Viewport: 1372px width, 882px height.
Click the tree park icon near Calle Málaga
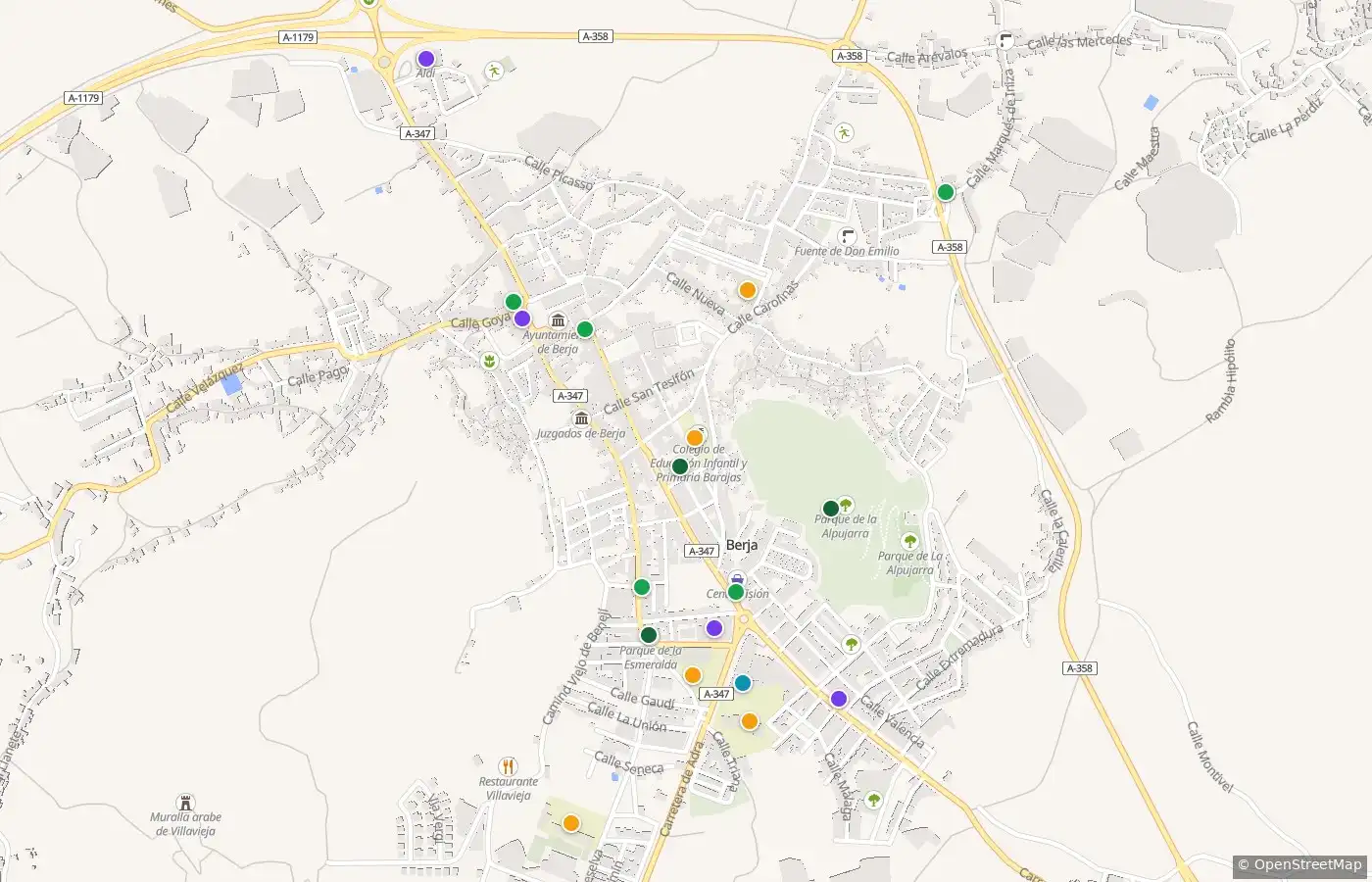873,800
